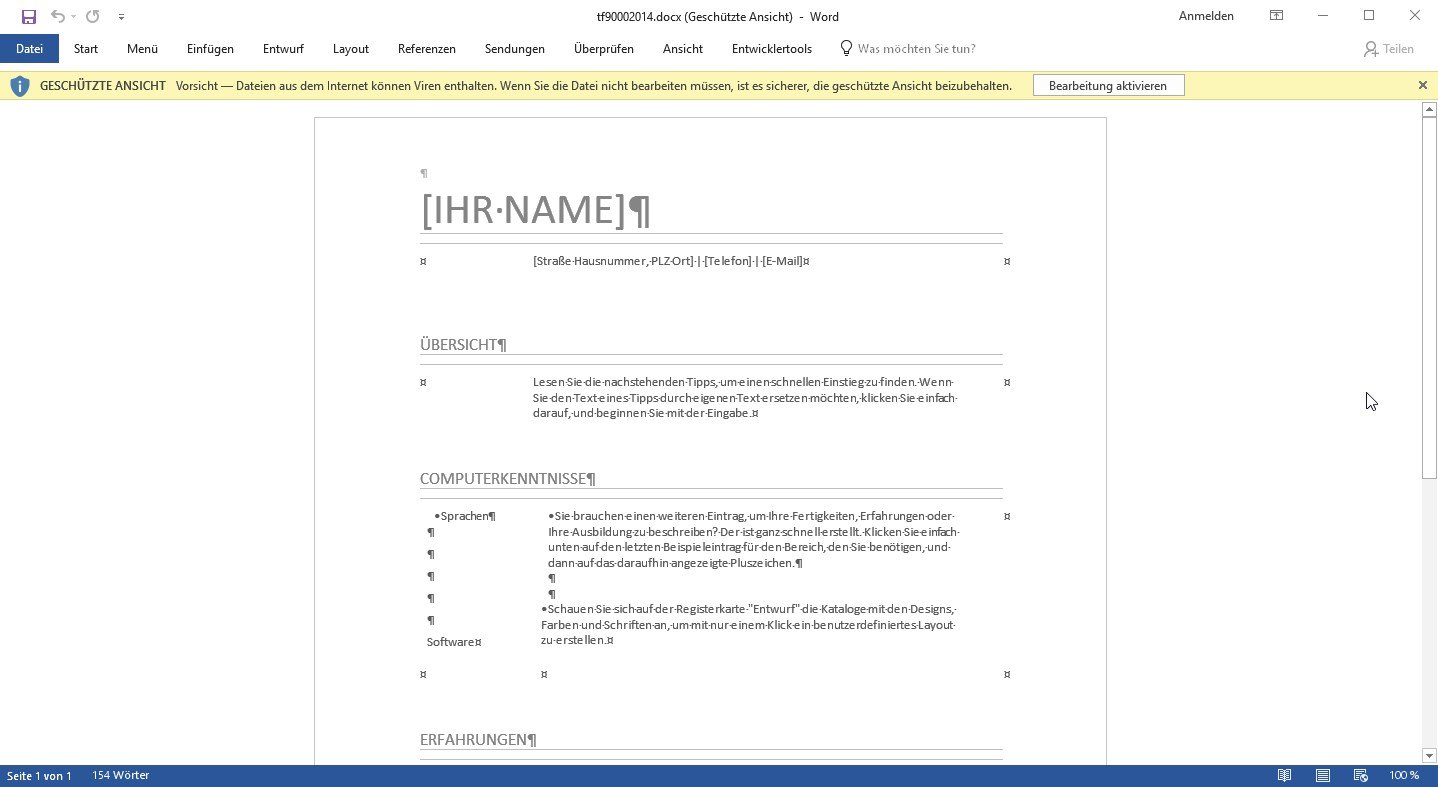The width and height of the screenshot is (1438, 787).
Task: Minimize the Word window
Action: click(1323, 16)
